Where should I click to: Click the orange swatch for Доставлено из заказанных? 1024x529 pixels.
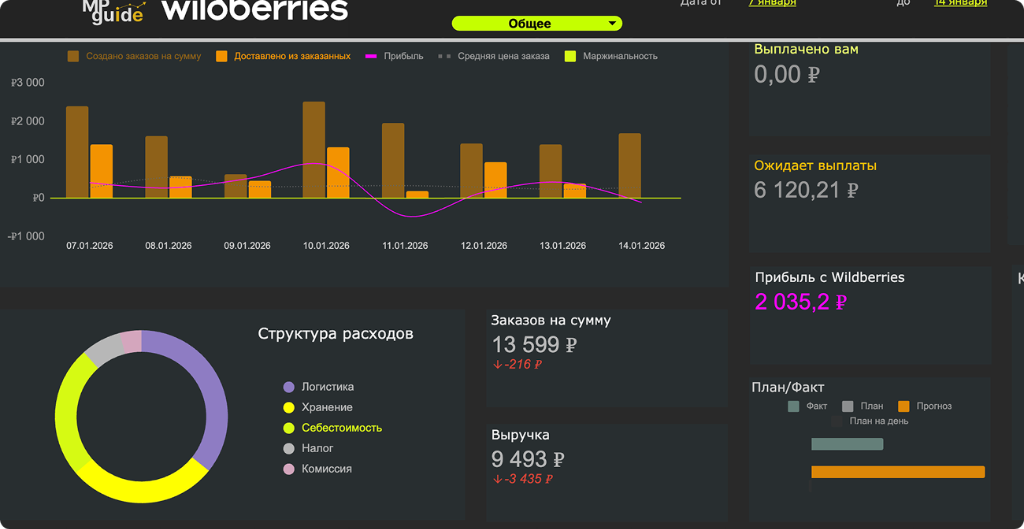click(x=222, y=56)
